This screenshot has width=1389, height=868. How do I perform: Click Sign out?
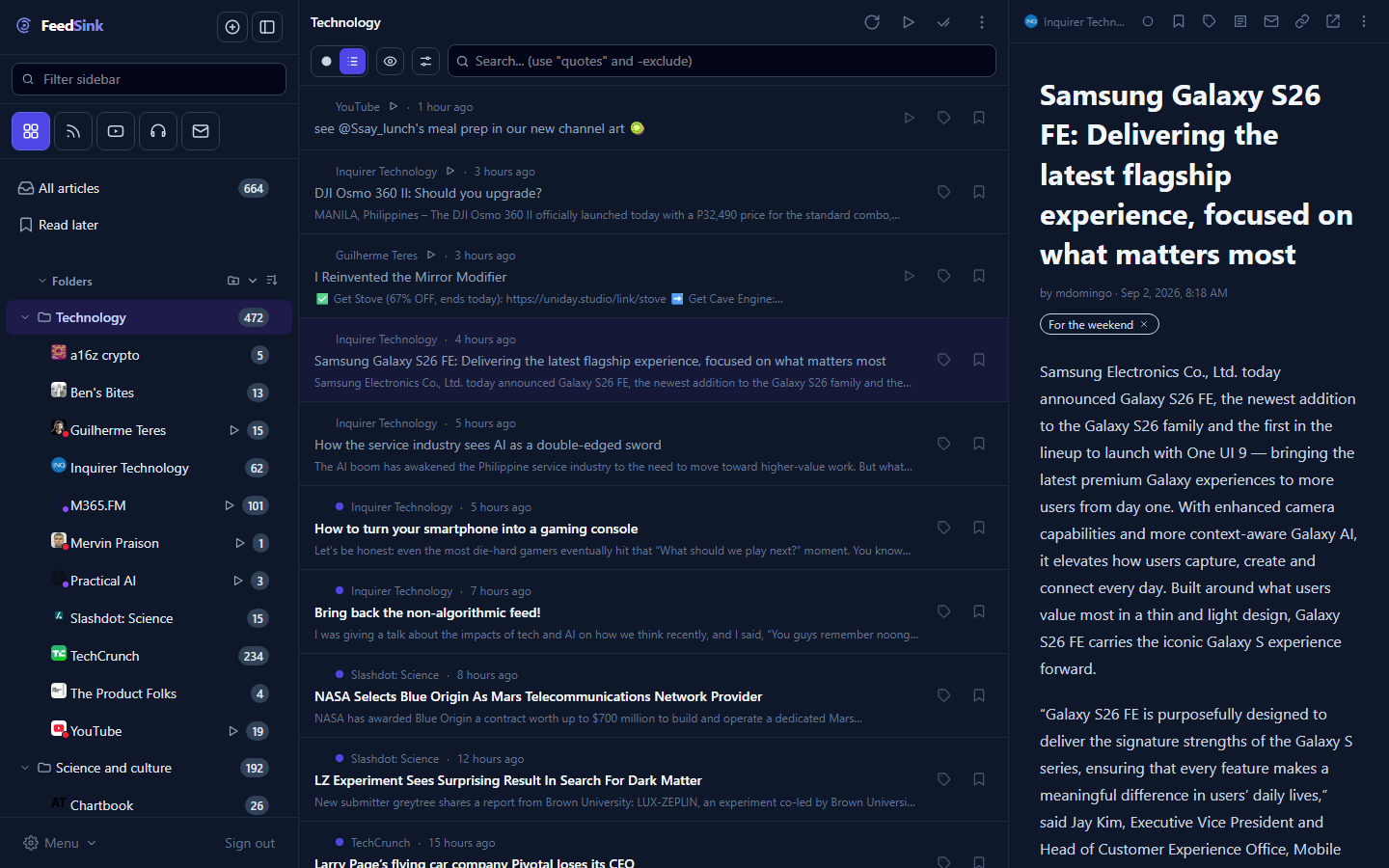point(250,843)
